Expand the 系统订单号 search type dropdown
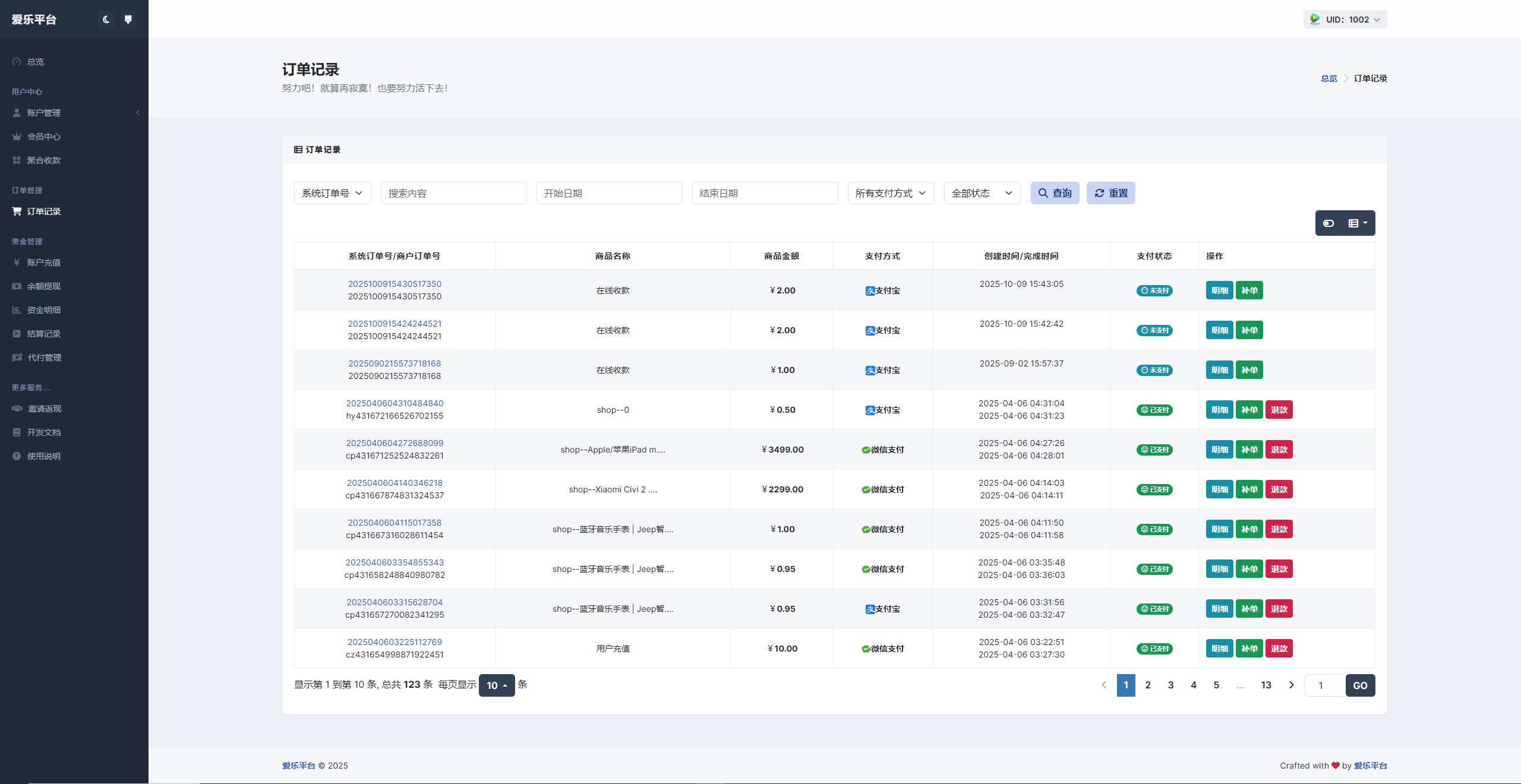 (332, 193)
